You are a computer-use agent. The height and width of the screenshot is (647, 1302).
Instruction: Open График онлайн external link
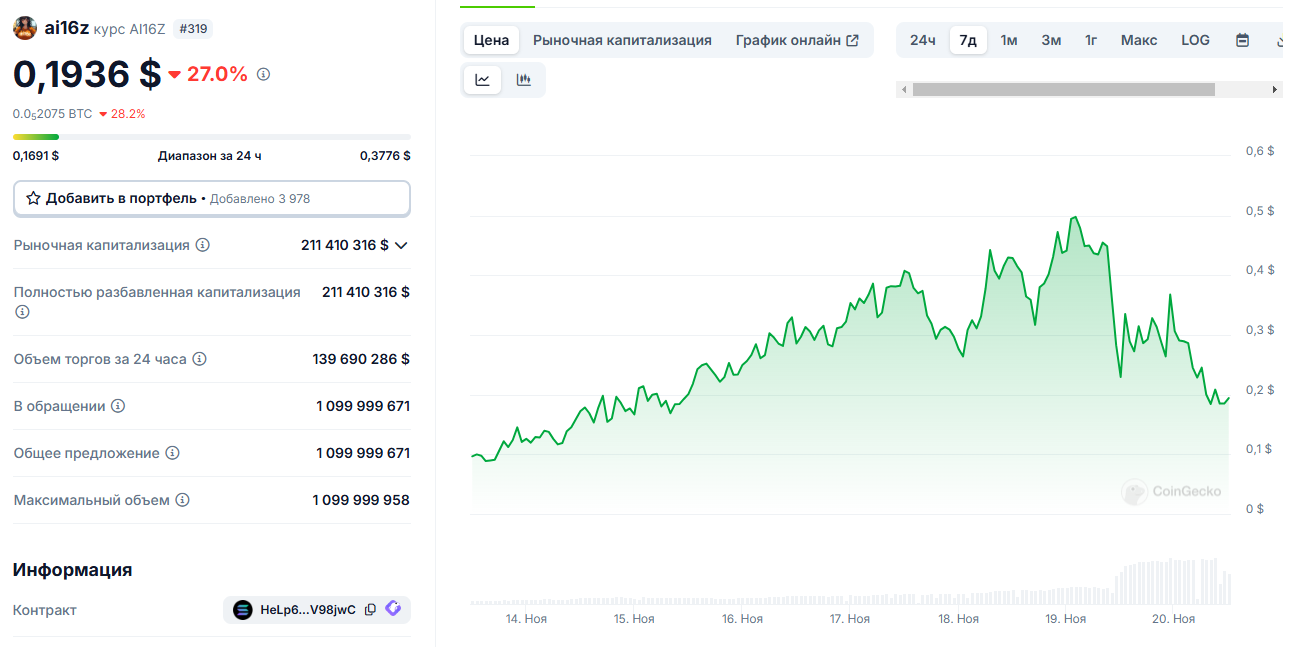point(796,41)
